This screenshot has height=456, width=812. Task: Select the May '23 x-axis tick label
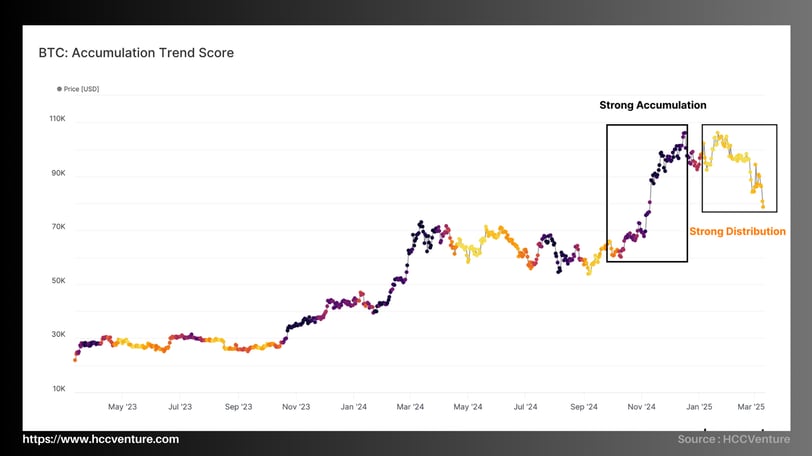122,407
